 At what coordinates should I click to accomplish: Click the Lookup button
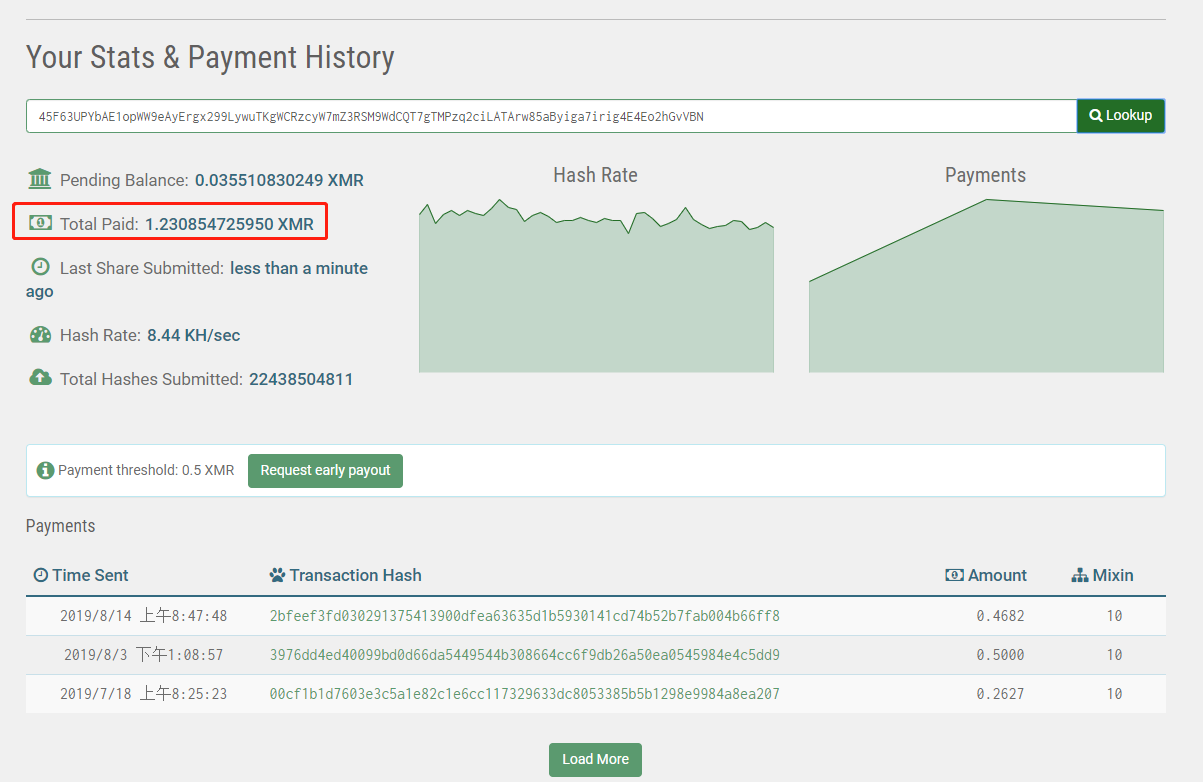point(1120,116)
